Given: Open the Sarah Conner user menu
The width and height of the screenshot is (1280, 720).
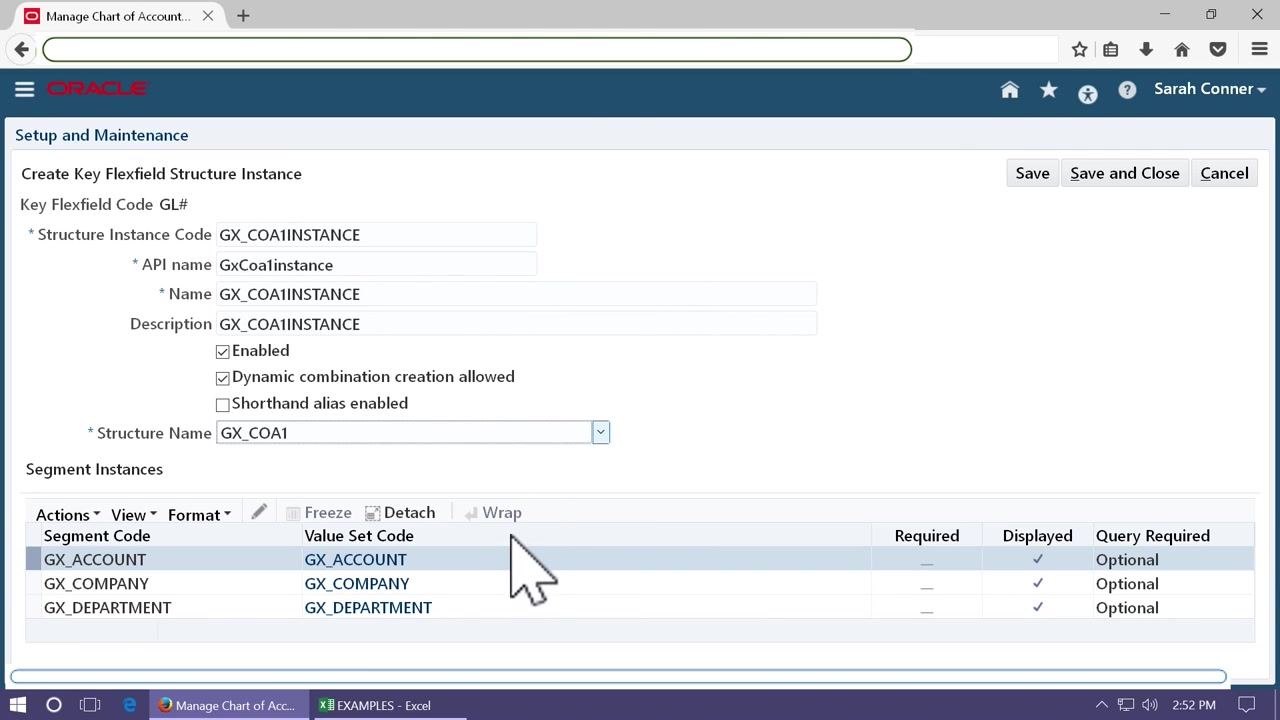Looking at the screenshot, I should [x=1210, y=89].
